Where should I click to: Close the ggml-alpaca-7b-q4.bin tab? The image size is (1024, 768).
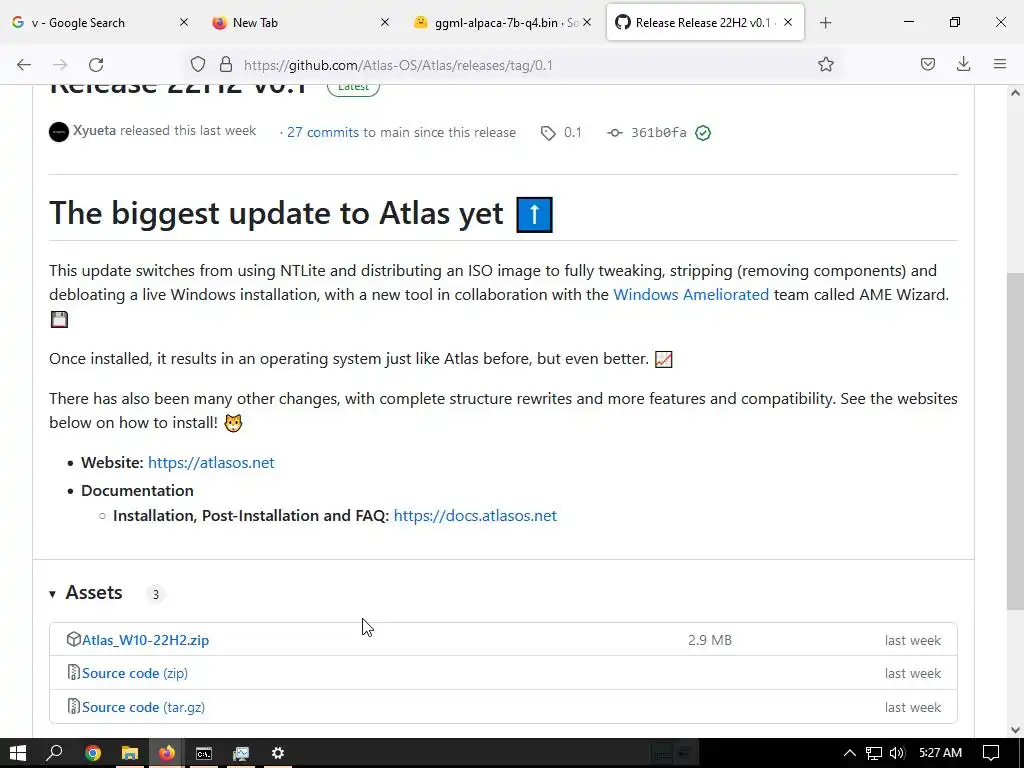tap(586, 22)
